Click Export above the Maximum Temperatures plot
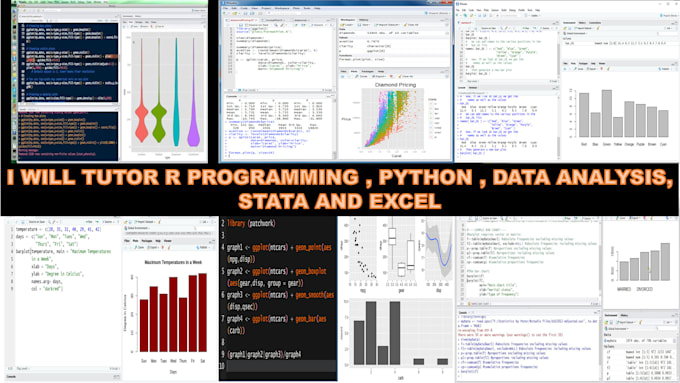The height and width of the screenshot is (383, 680). point(152,248)
